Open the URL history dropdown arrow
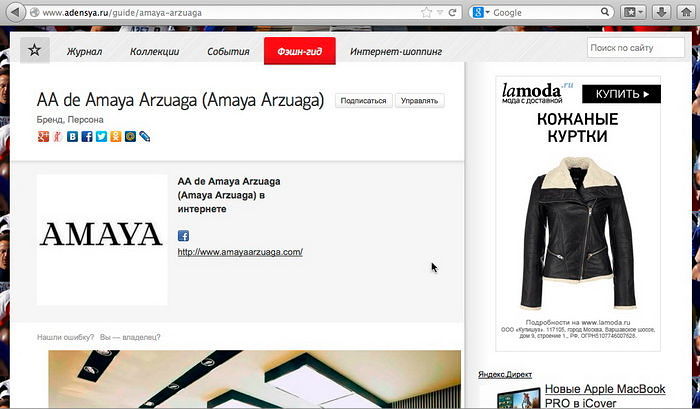 pyautogui.click(x=440, y=13)
